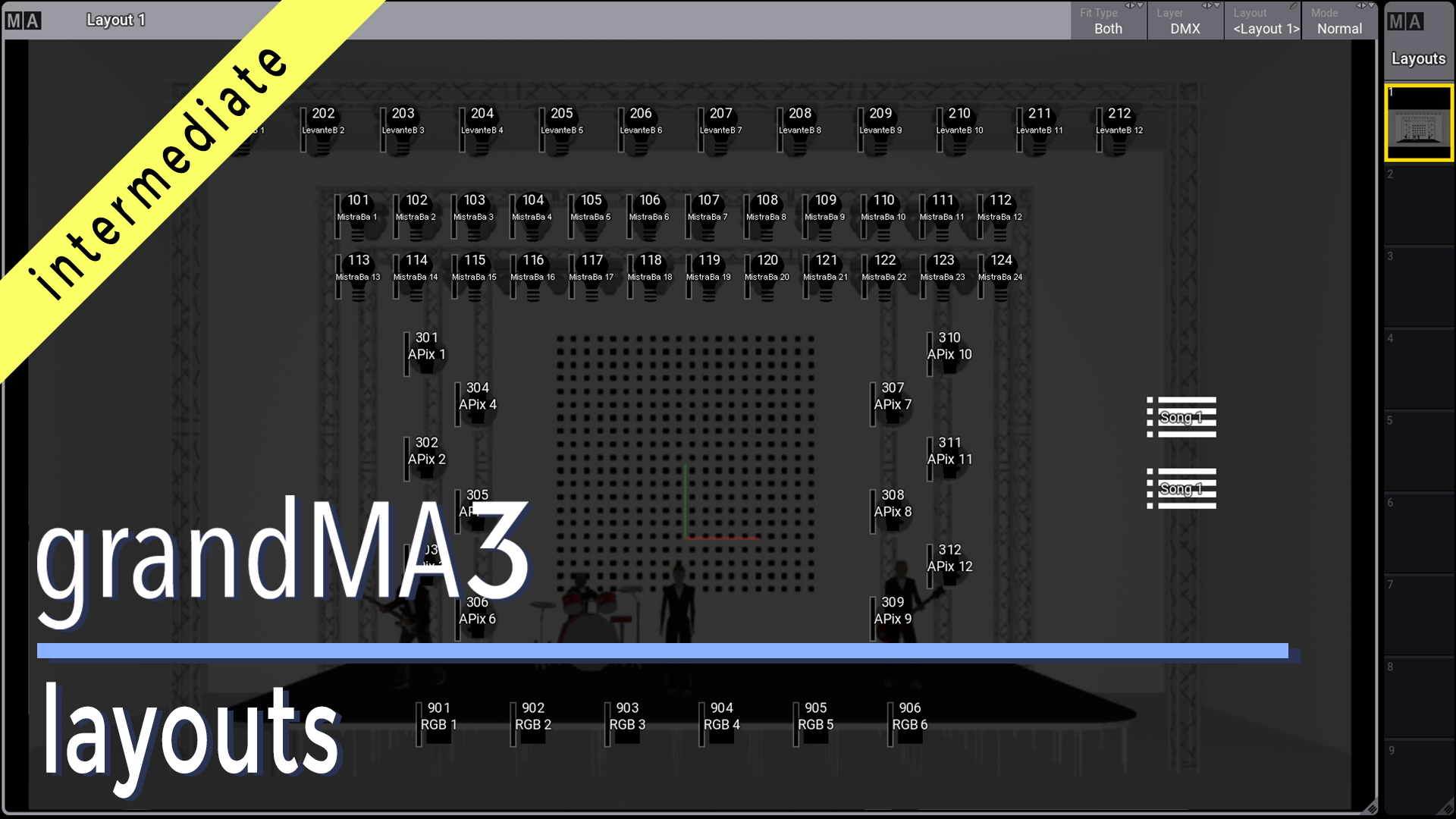Viewport: 1456px width, 819px height.
Task: Toggle Fit Type Both setting
Action: 1108,21
